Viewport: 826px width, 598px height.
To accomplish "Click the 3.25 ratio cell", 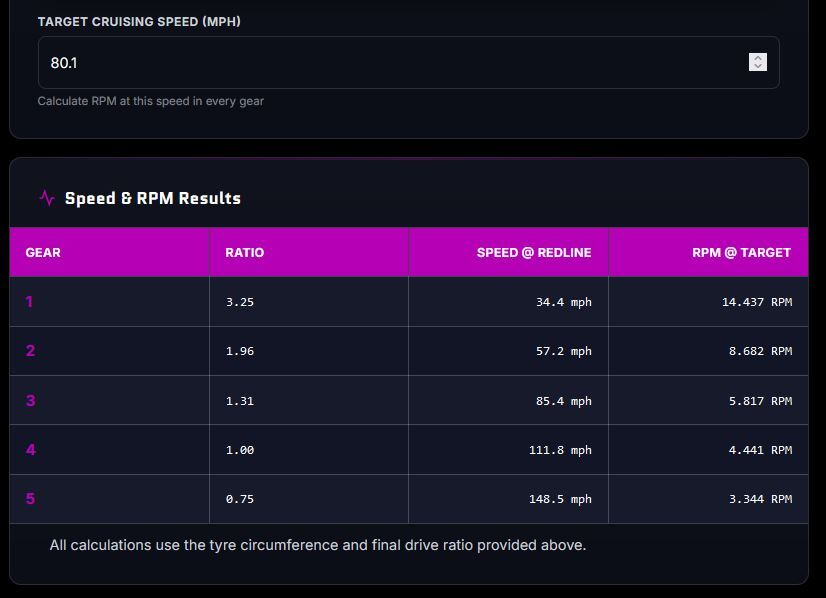I will pyautogui.click(x=240, y=302).
